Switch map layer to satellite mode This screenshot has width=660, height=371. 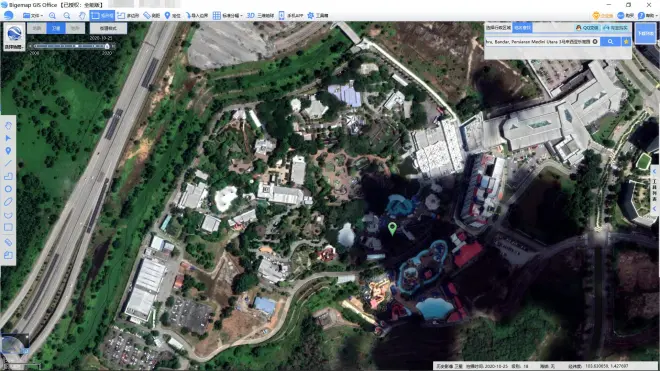56,28
